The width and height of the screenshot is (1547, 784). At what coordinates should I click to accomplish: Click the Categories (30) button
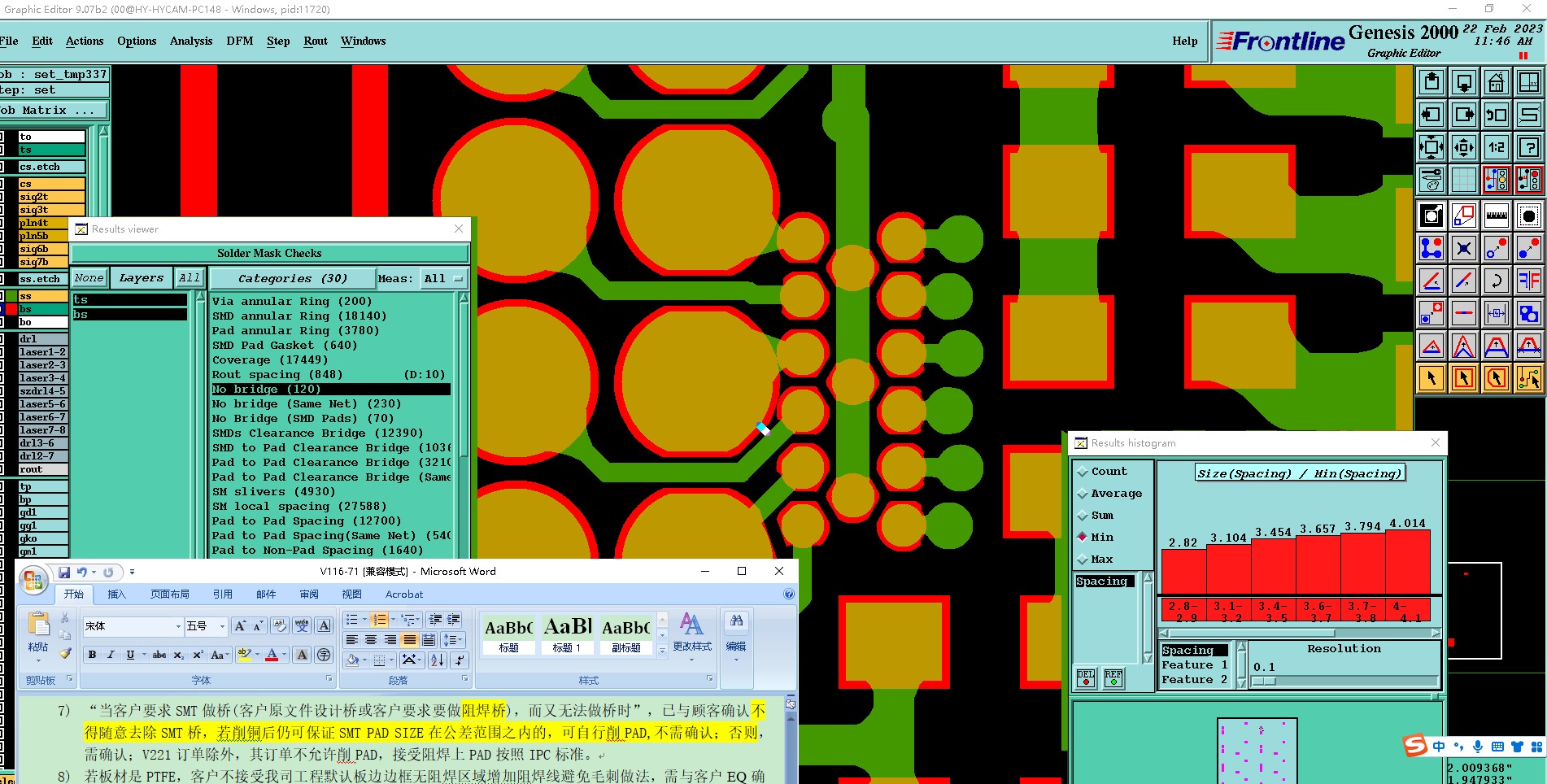point(293,278)
